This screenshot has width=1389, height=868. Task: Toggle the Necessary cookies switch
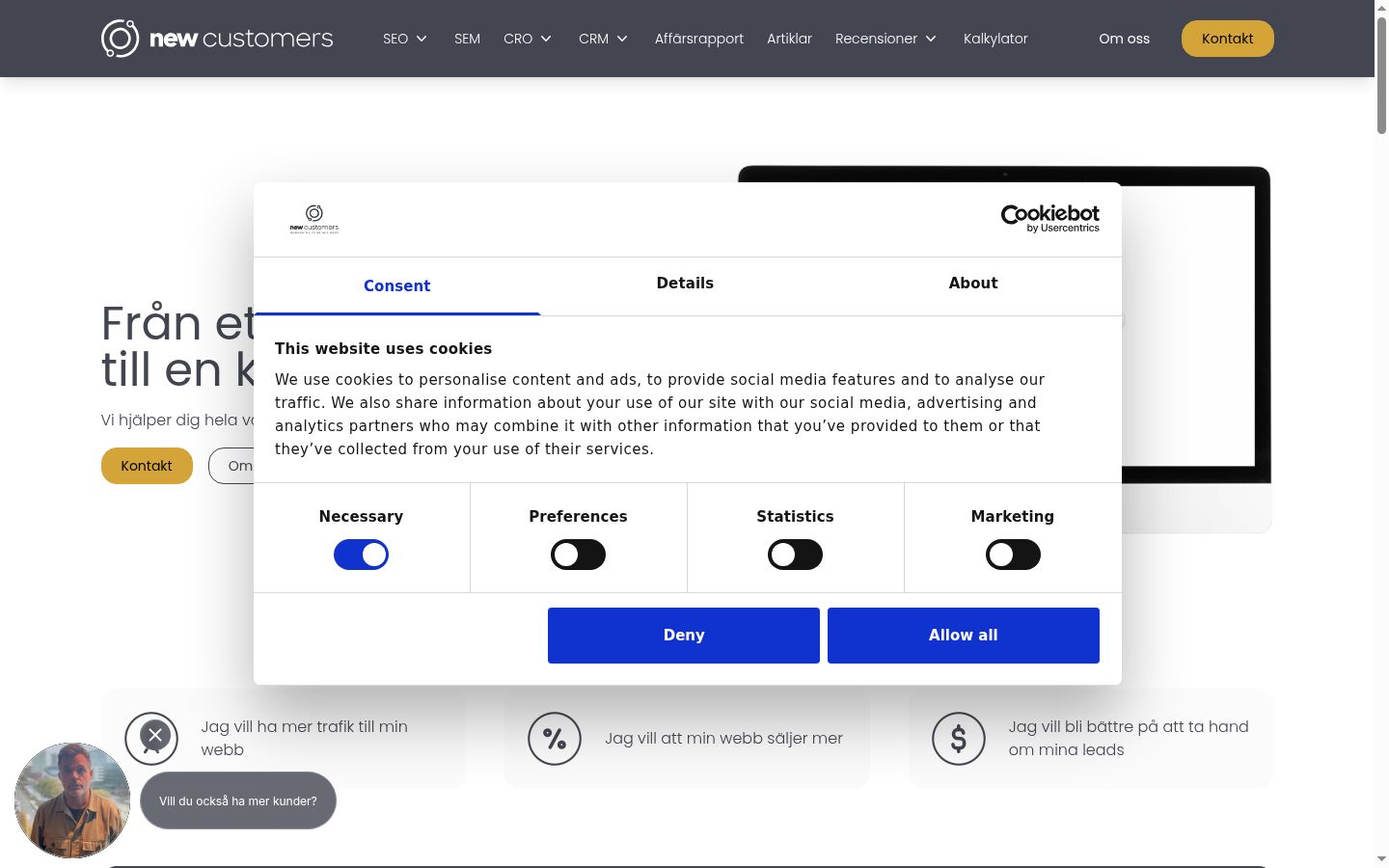361,555
